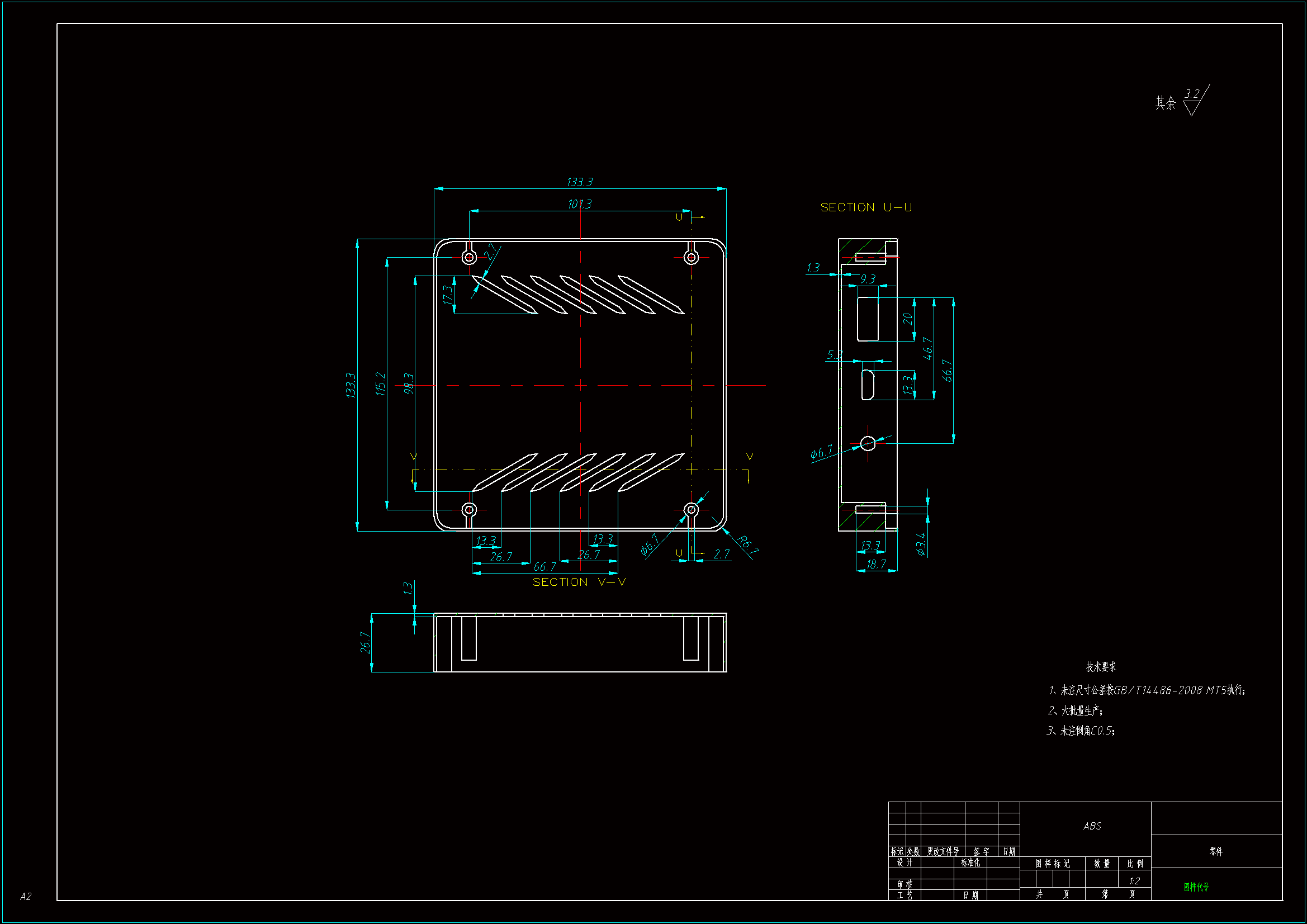Select the 9.3 dimension in Section U-U

point(868,278)
